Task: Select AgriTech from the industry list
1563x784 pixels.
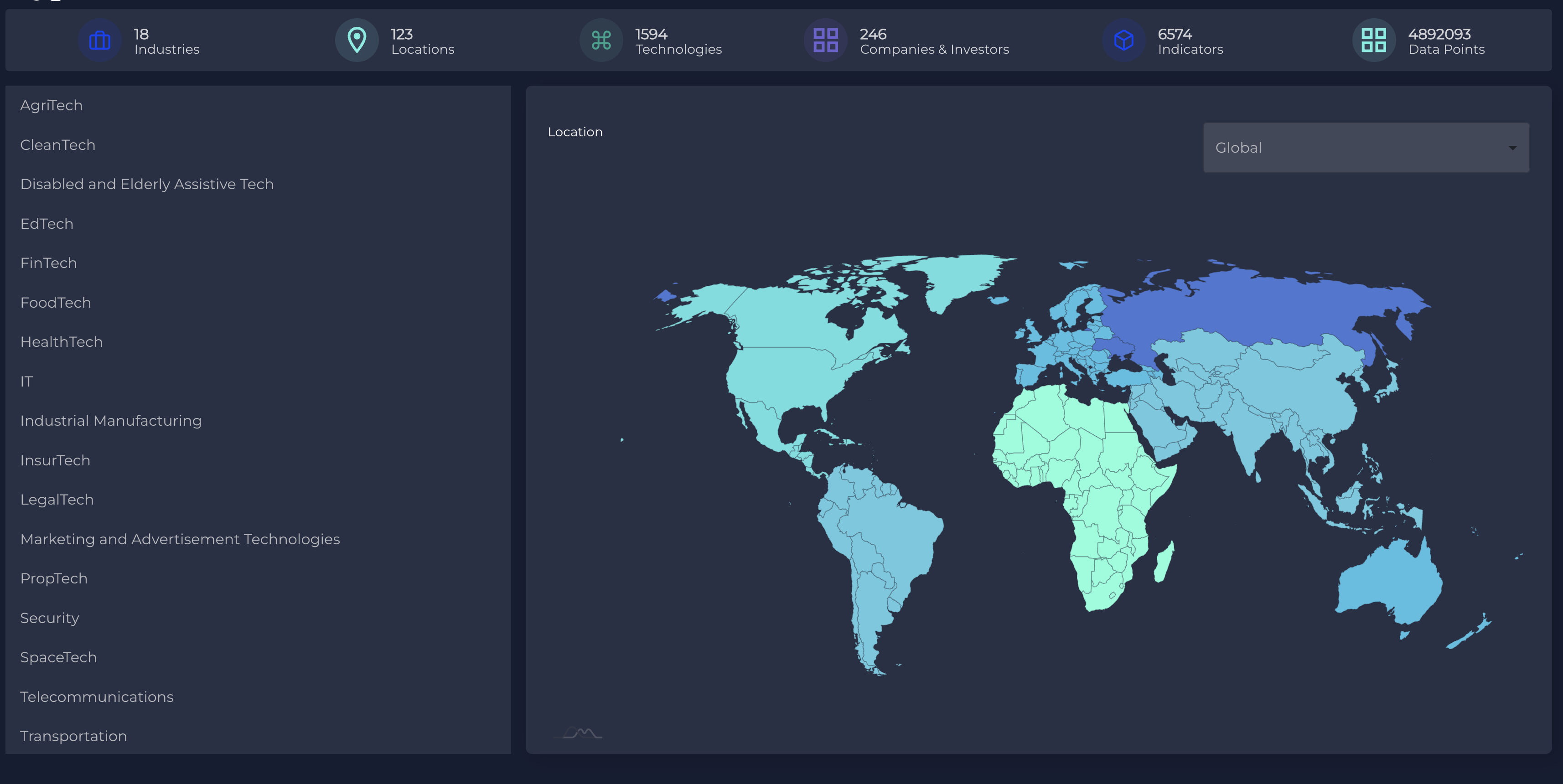Action: (x=52, y=105)
